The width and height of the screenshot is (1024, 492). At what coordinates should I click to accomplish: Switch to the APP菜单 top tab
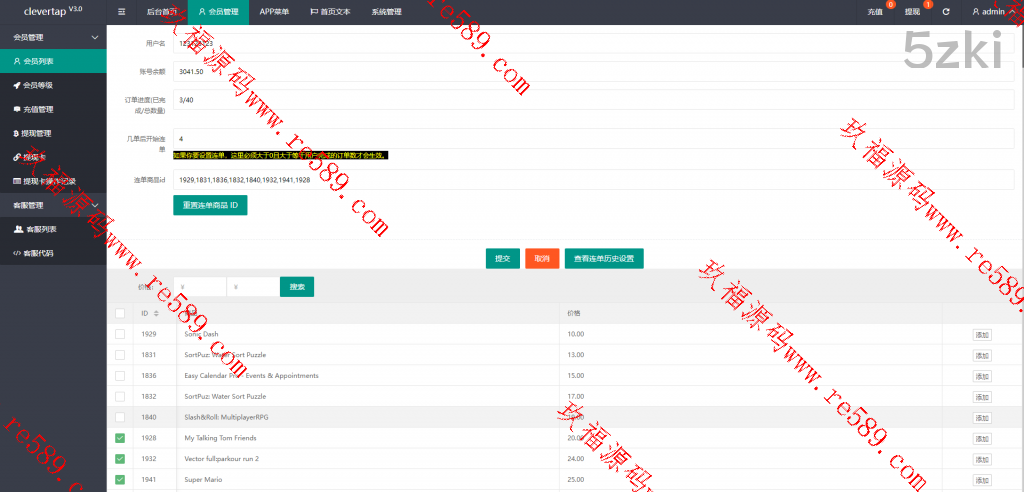pyautogui.click(x=275, y=12)
